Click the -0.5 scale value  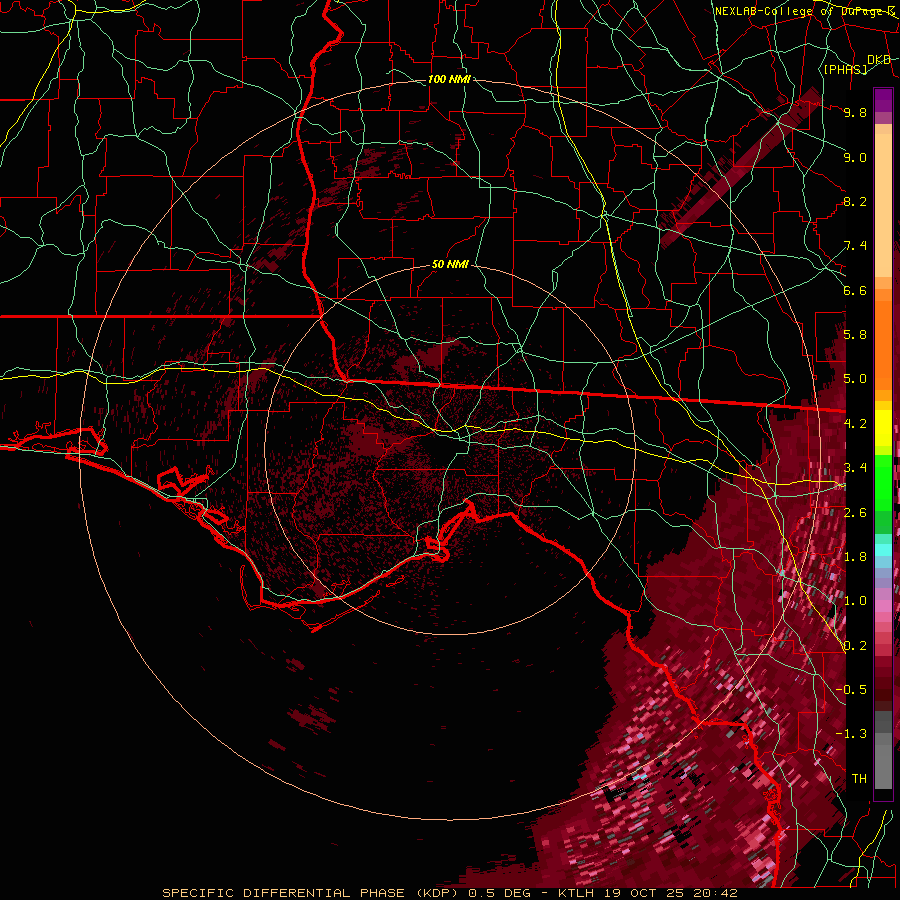point(851,690)
